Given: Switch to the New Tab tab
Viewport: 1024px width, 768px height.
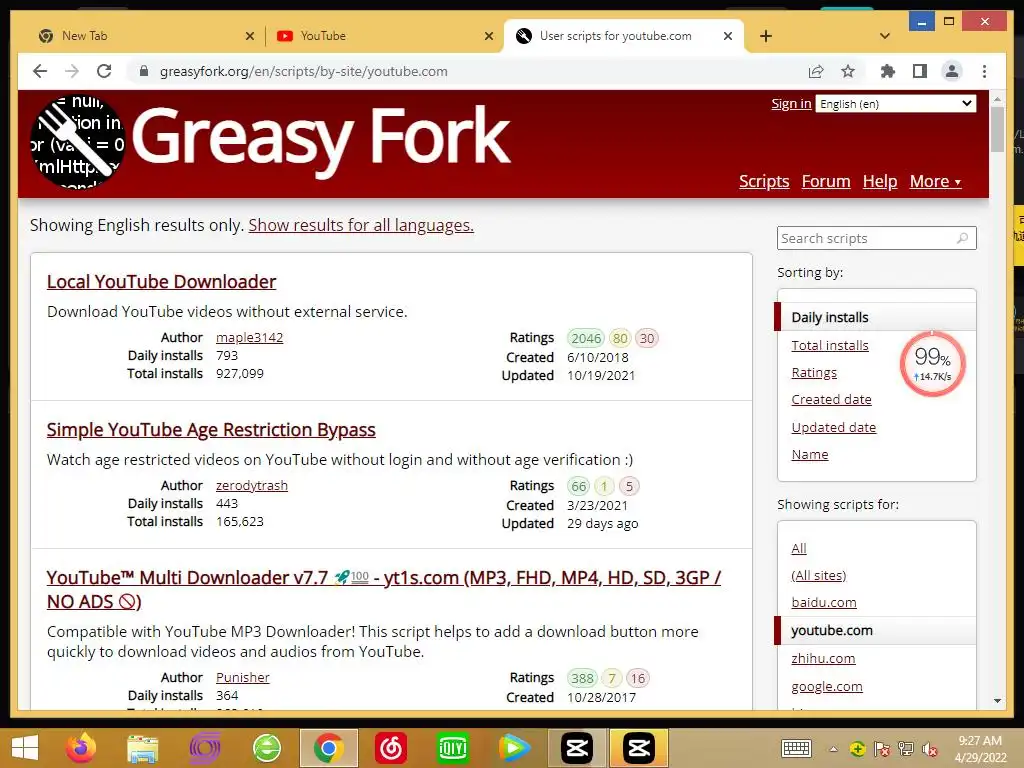Looking at the screenshot, I should click(x=144, y=36).
